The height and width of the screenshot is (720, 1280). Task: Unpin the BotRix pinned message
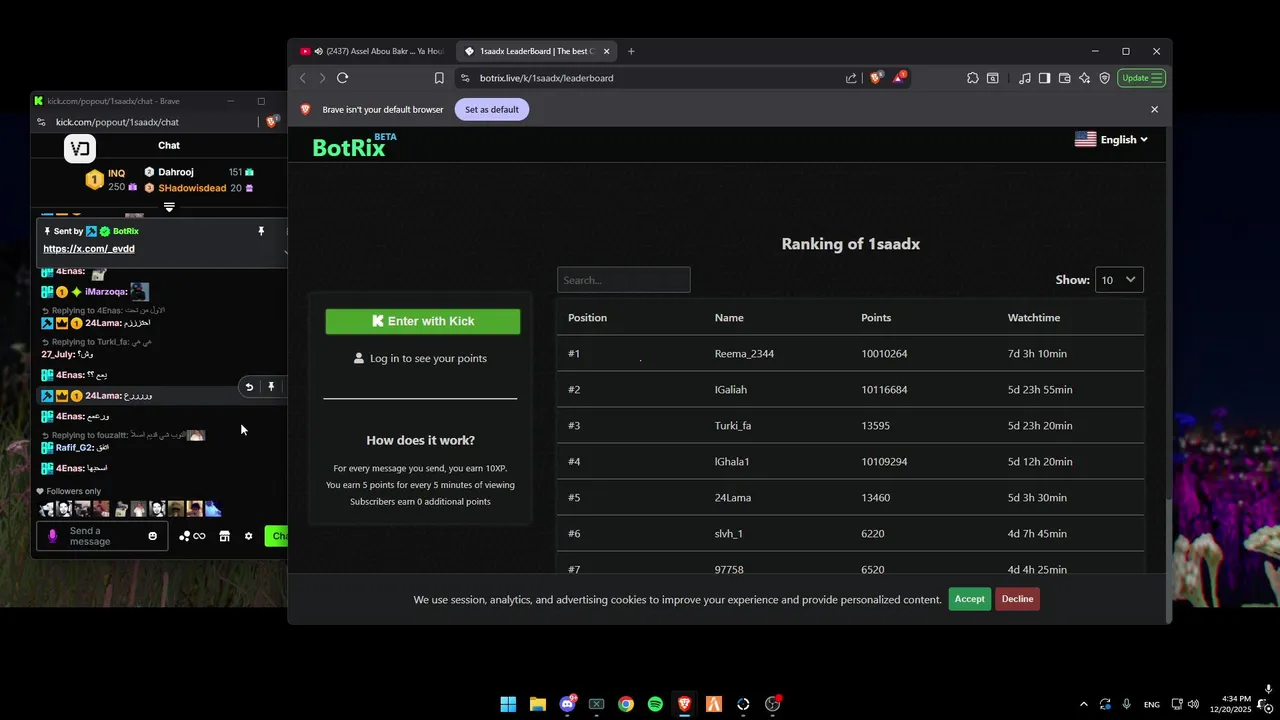click(x=261, y=231)
